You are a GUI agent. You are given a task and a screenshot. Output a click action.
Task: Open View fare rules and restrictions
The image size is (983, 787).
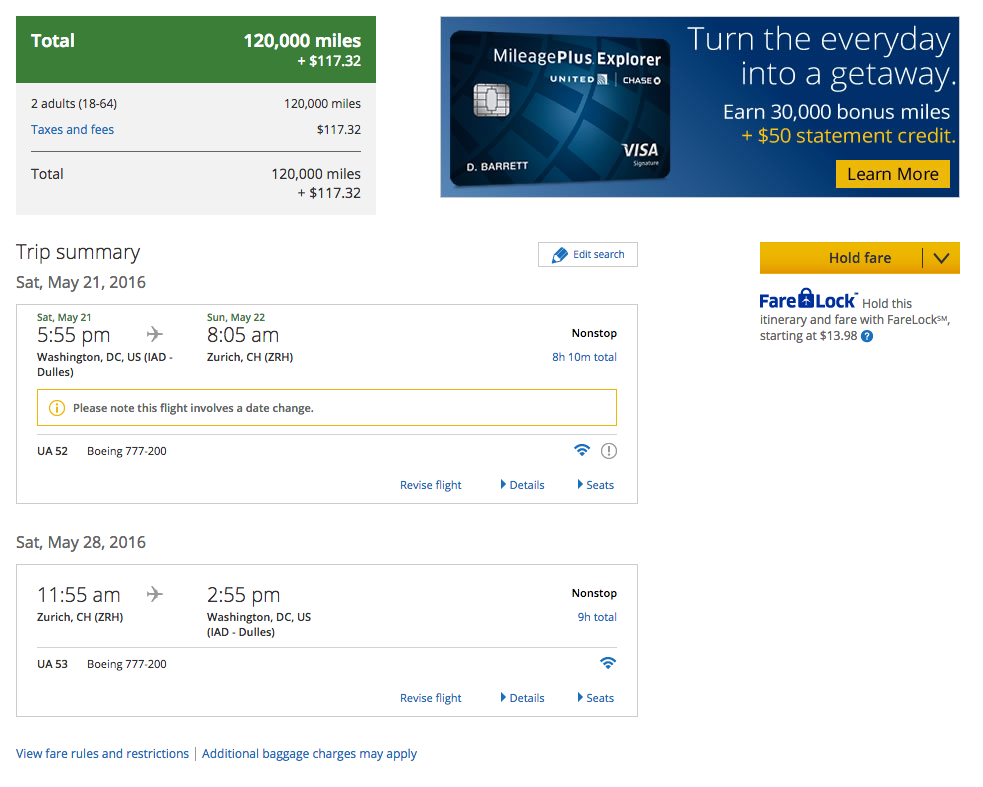click(x=102, y=753)
